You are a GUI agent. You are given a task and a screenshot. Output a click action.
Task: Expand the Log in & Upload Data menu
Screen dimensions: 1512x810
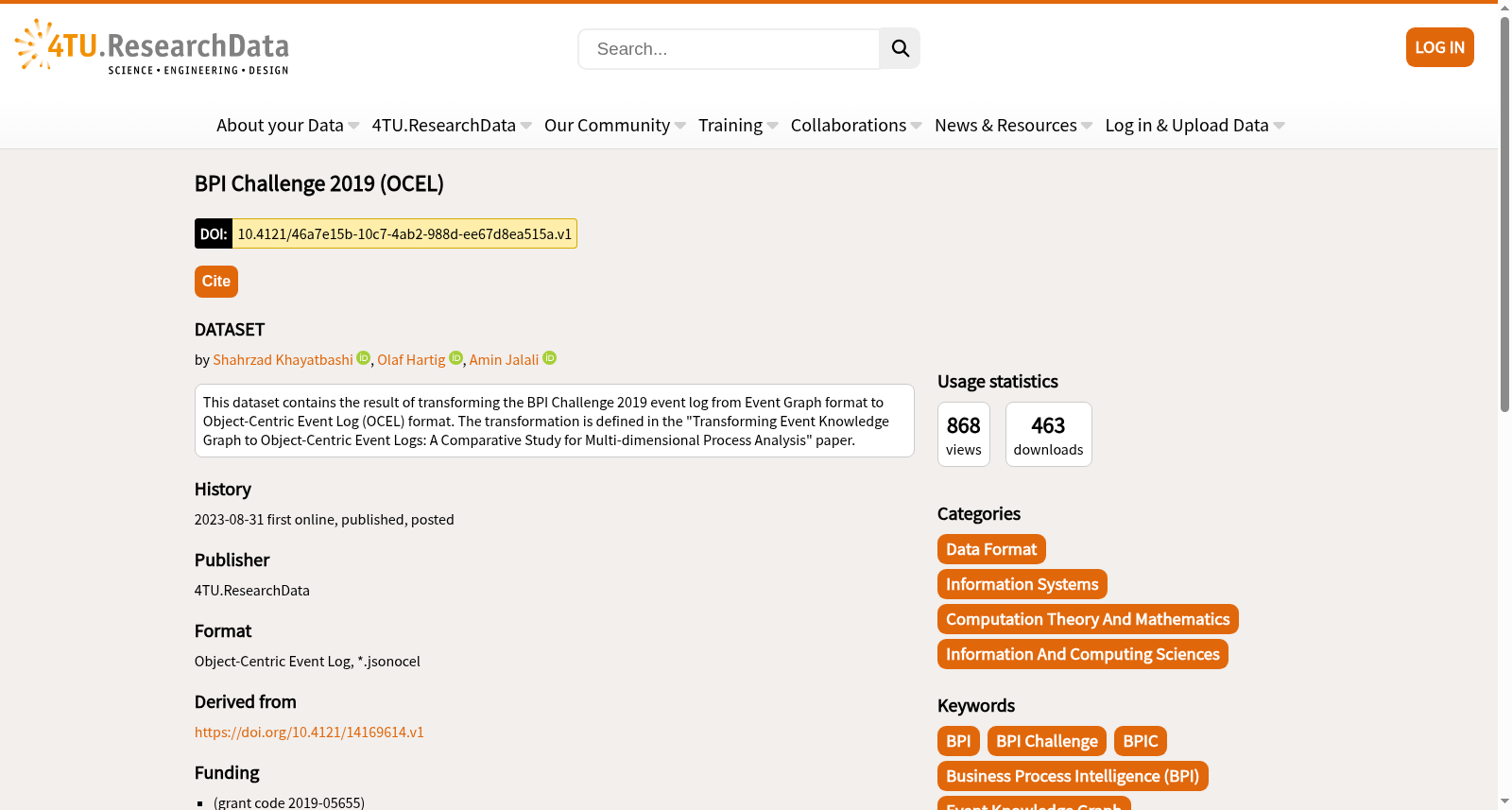click(x=1195, y=126)
